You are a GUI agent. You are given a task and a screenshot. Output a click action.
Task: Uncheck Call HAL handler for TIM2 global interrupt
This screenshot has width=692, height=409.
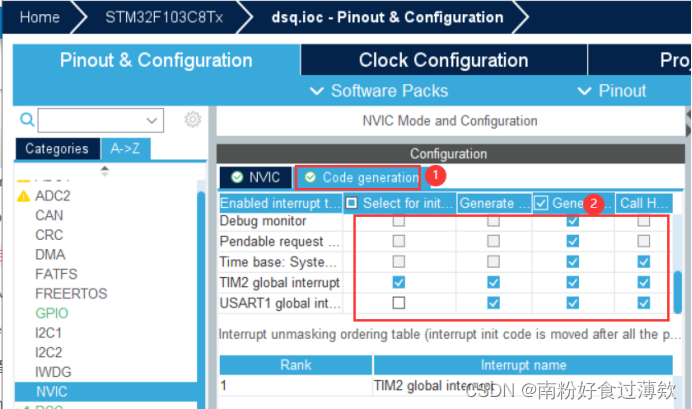click(643, 282)
